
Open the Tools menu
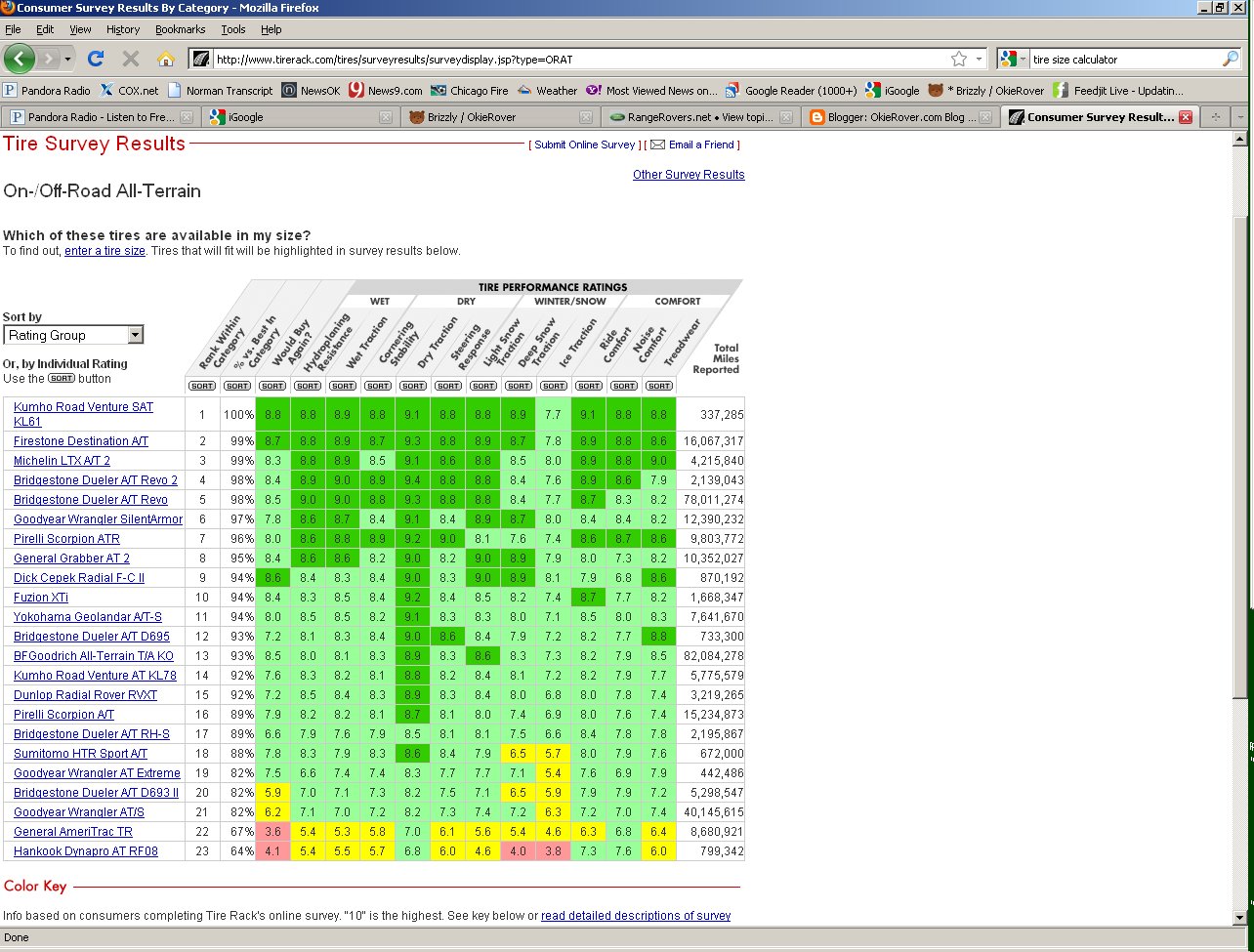(x=233, y=29)
